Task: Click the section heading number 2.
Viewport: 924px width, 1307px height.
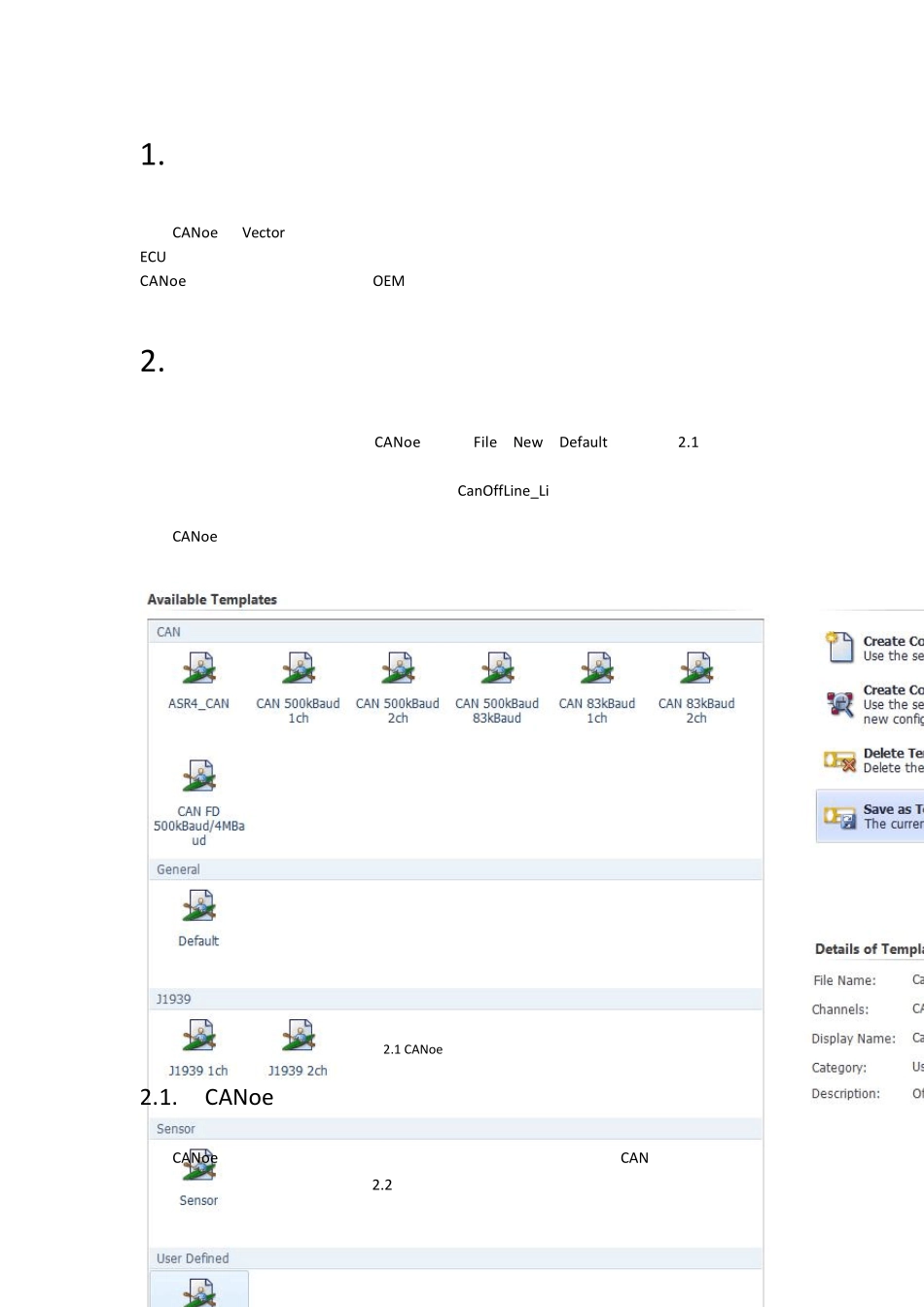Action: point(153,362)
